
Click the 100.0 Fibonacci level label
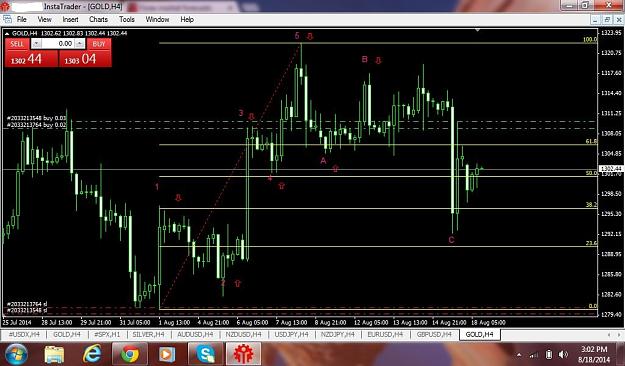click(x=590, y=39)
